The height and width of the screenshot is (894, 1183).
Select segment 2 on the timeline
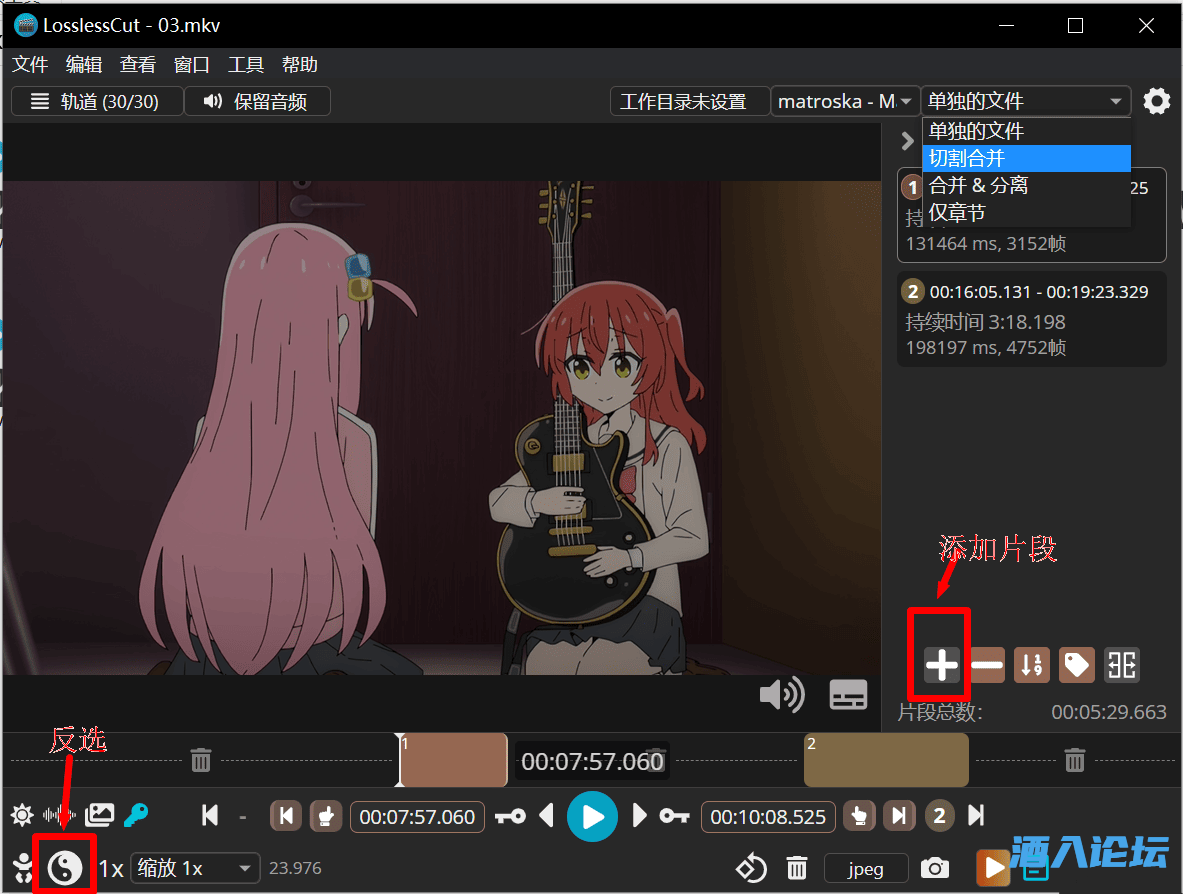click(x=886, y=761)
